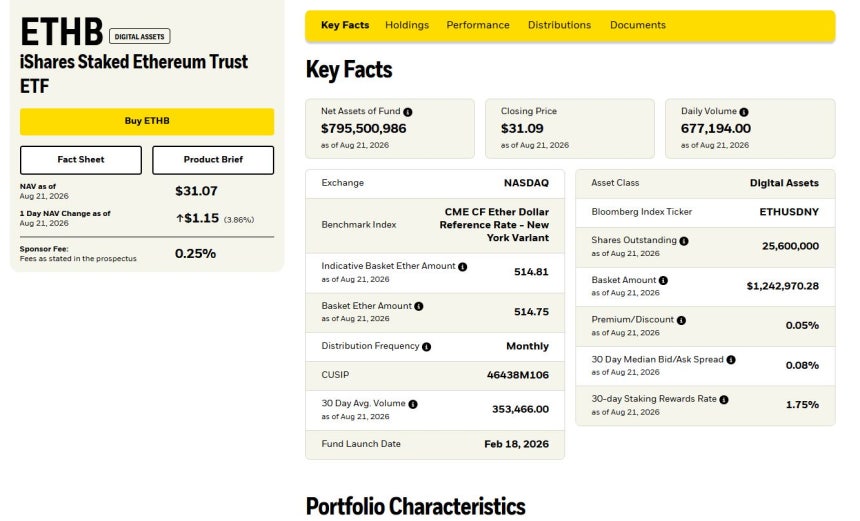Click the 1 Day NAV Change $1.15

(201, 218)
